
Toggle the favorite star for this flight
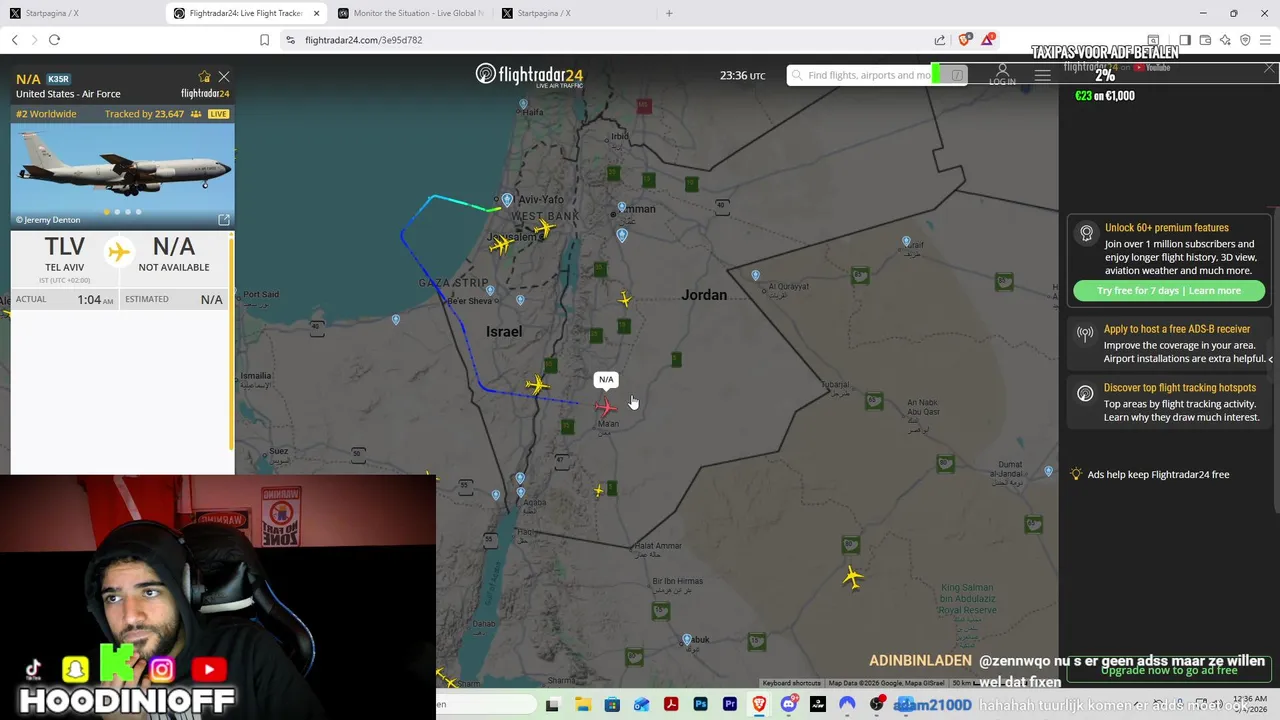[x=205, y=76]
